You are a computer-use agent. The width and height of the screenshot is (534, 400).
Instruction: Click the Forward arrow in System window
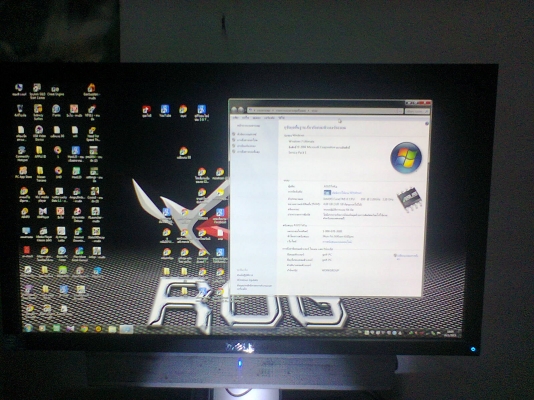(x=241, y=110)
